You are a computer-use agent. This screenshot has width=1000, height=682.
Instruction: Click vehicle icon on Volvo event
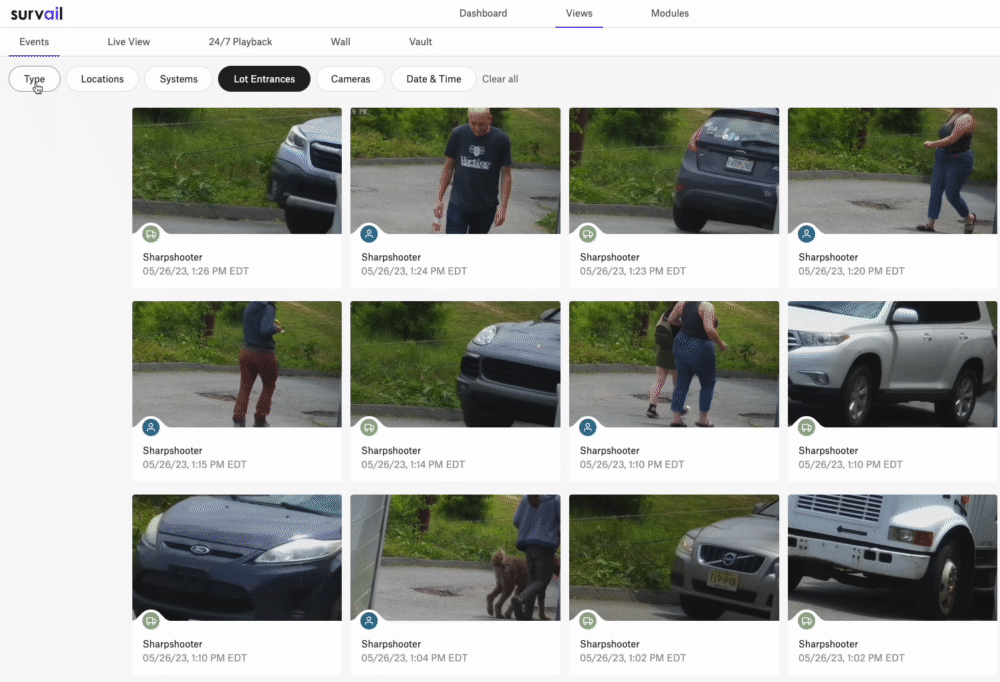click(587, 621)
